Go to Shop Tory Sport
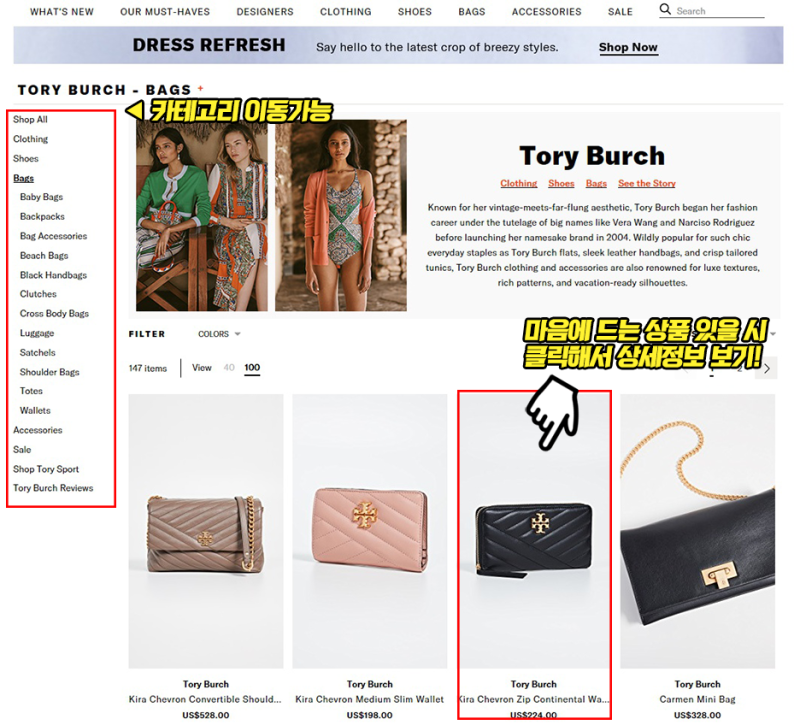Screen dimensions: 800x725 click(x=46, y=469)
